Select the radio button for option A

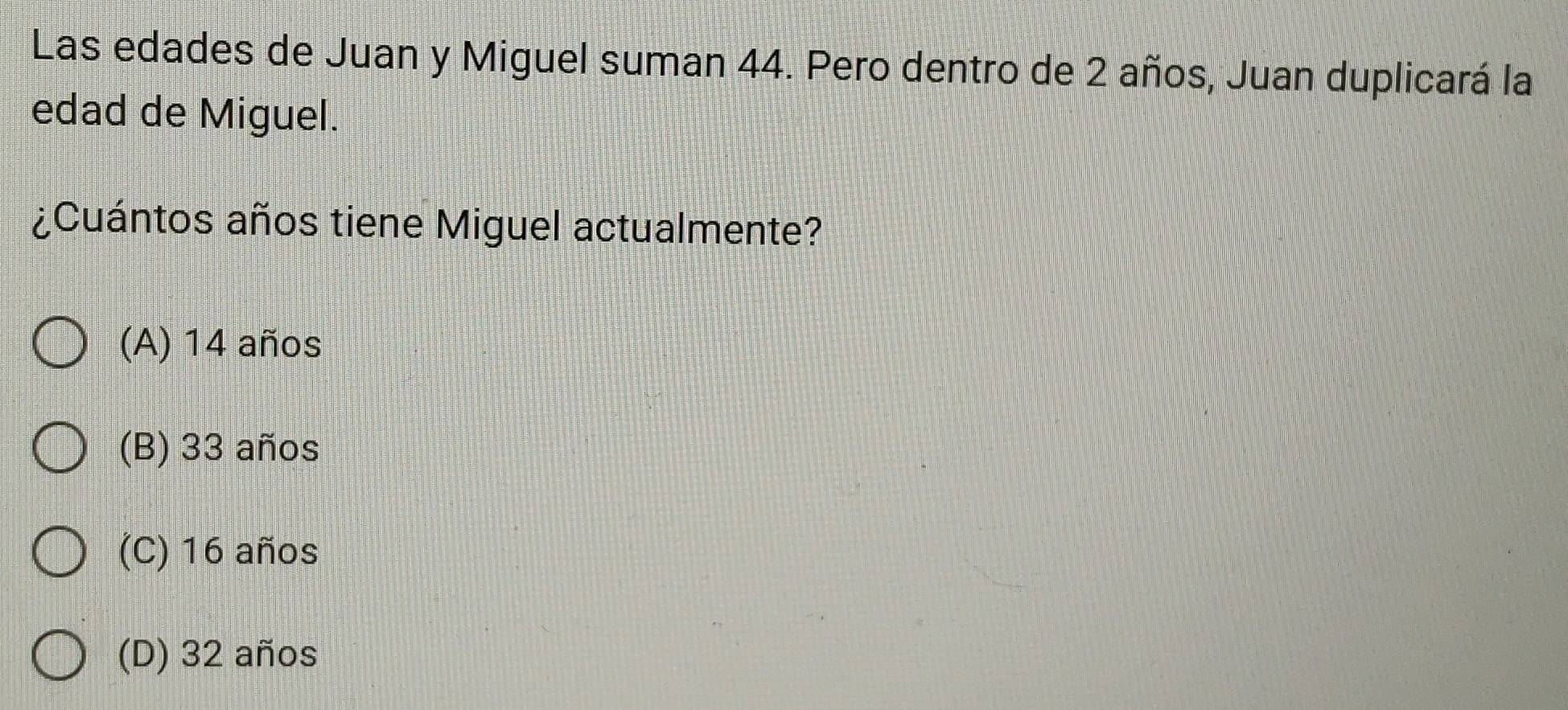(60, 347)
